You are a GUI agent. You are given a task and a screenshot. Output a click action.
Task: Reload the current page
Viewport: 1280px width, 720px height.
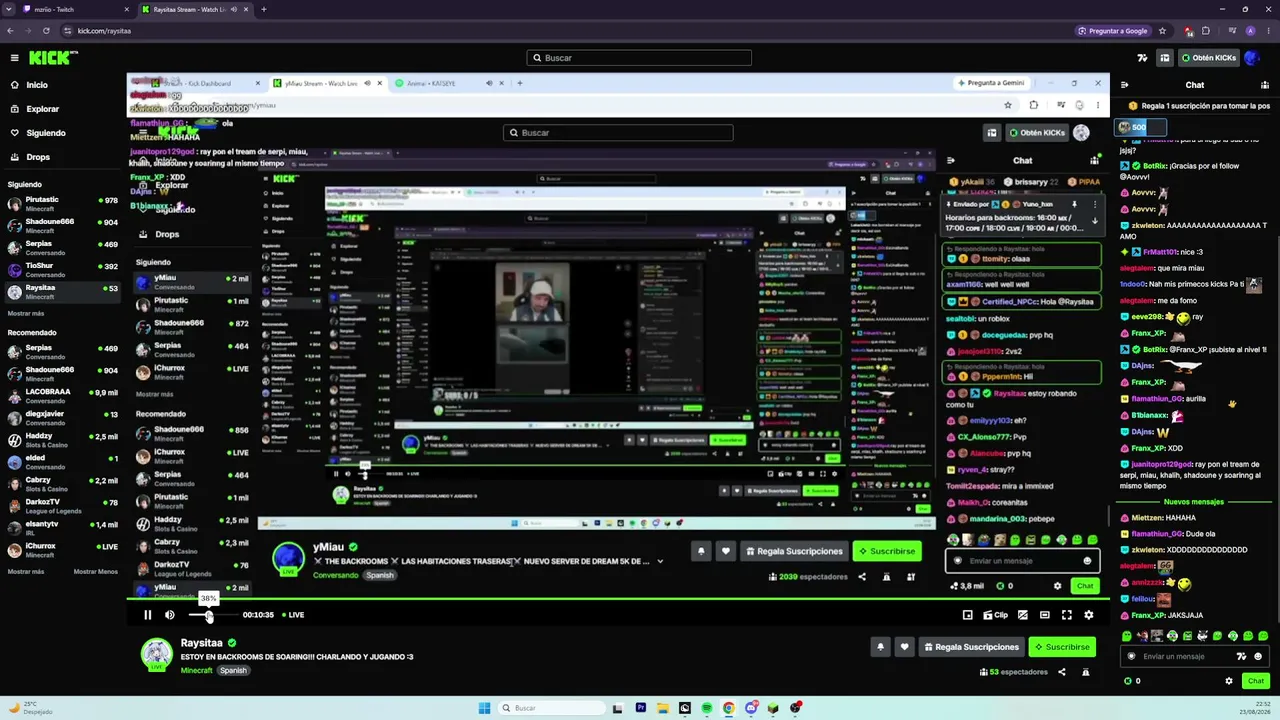pos(46,31)
